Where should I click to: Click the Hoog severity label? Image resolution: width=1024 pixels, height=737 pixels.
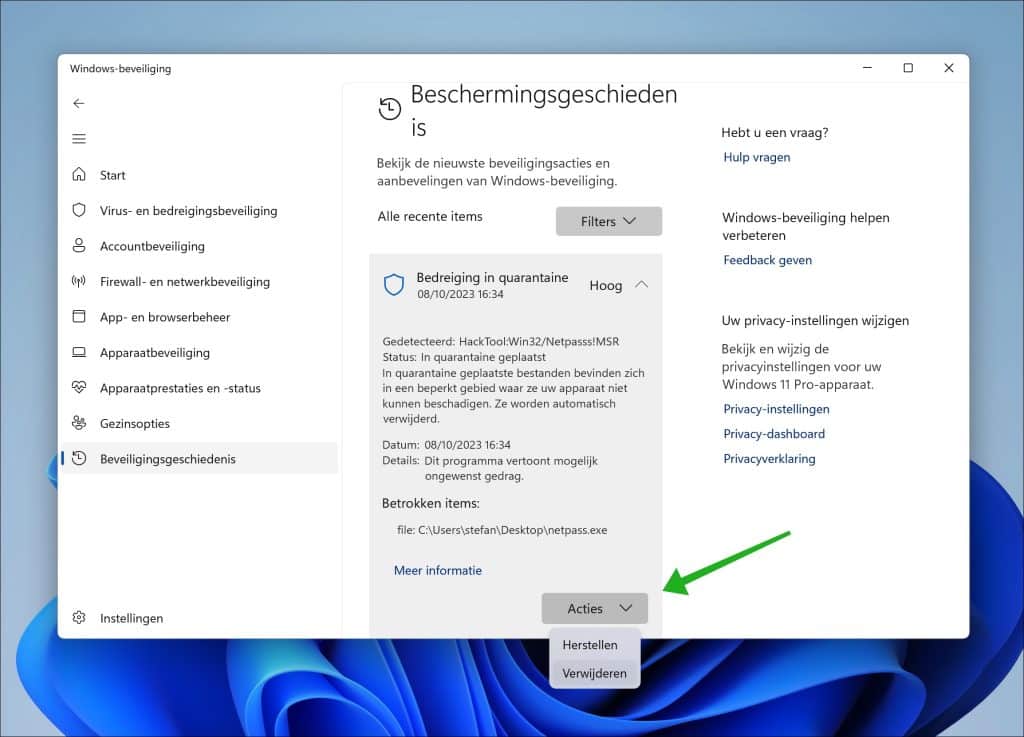[x=605, y=285]
